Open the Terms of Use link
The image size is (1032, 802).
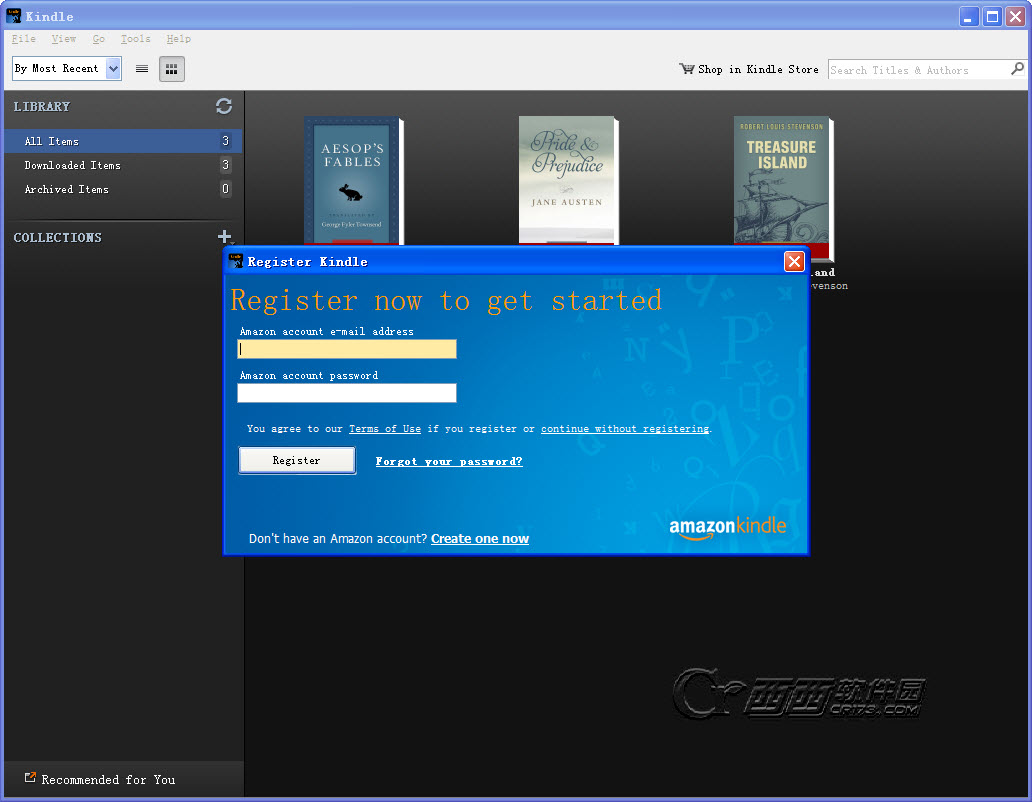click(x=385, y=429)
